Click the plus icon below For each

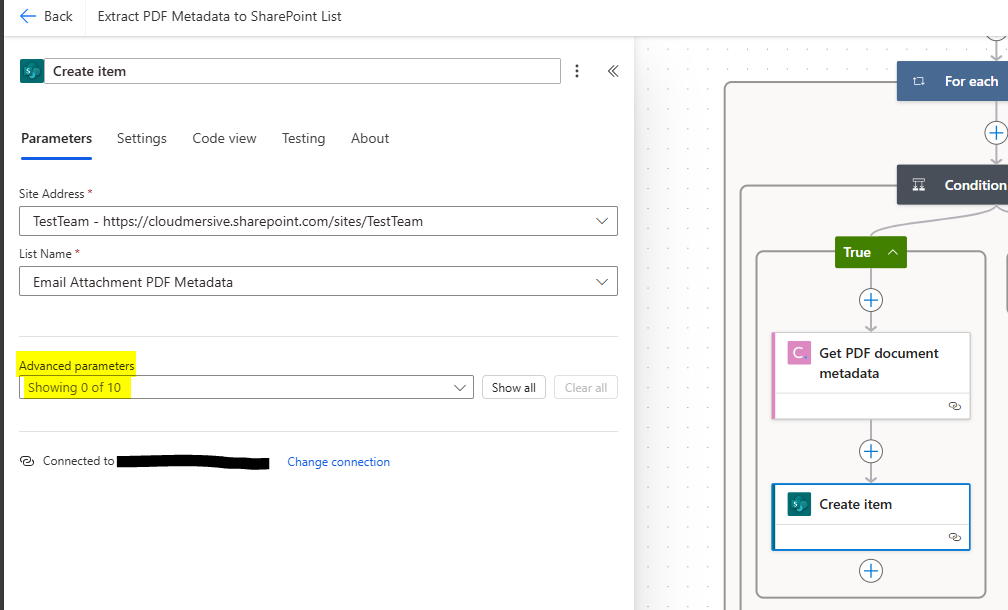995,132
